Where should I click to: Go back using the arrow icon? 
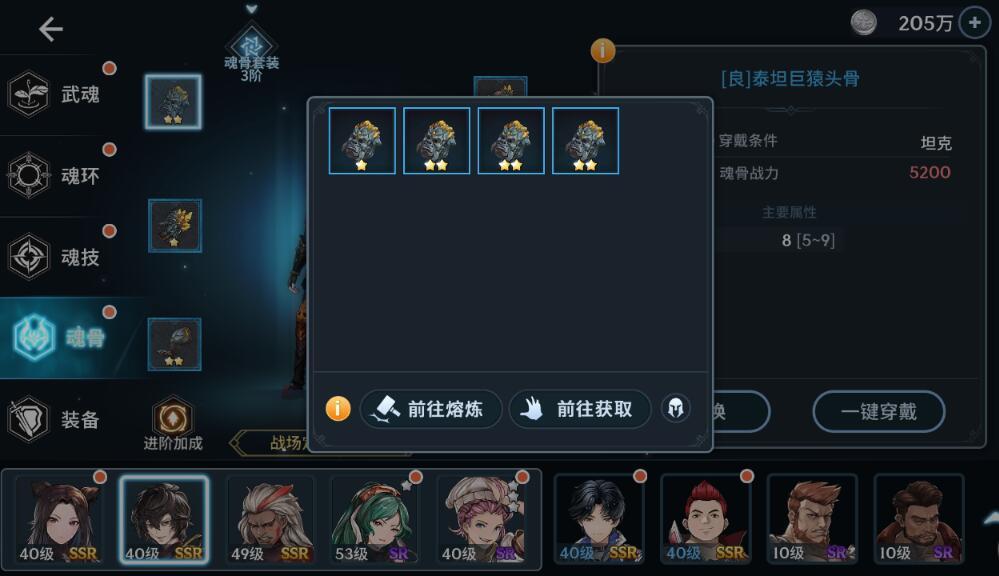[50, 29]
